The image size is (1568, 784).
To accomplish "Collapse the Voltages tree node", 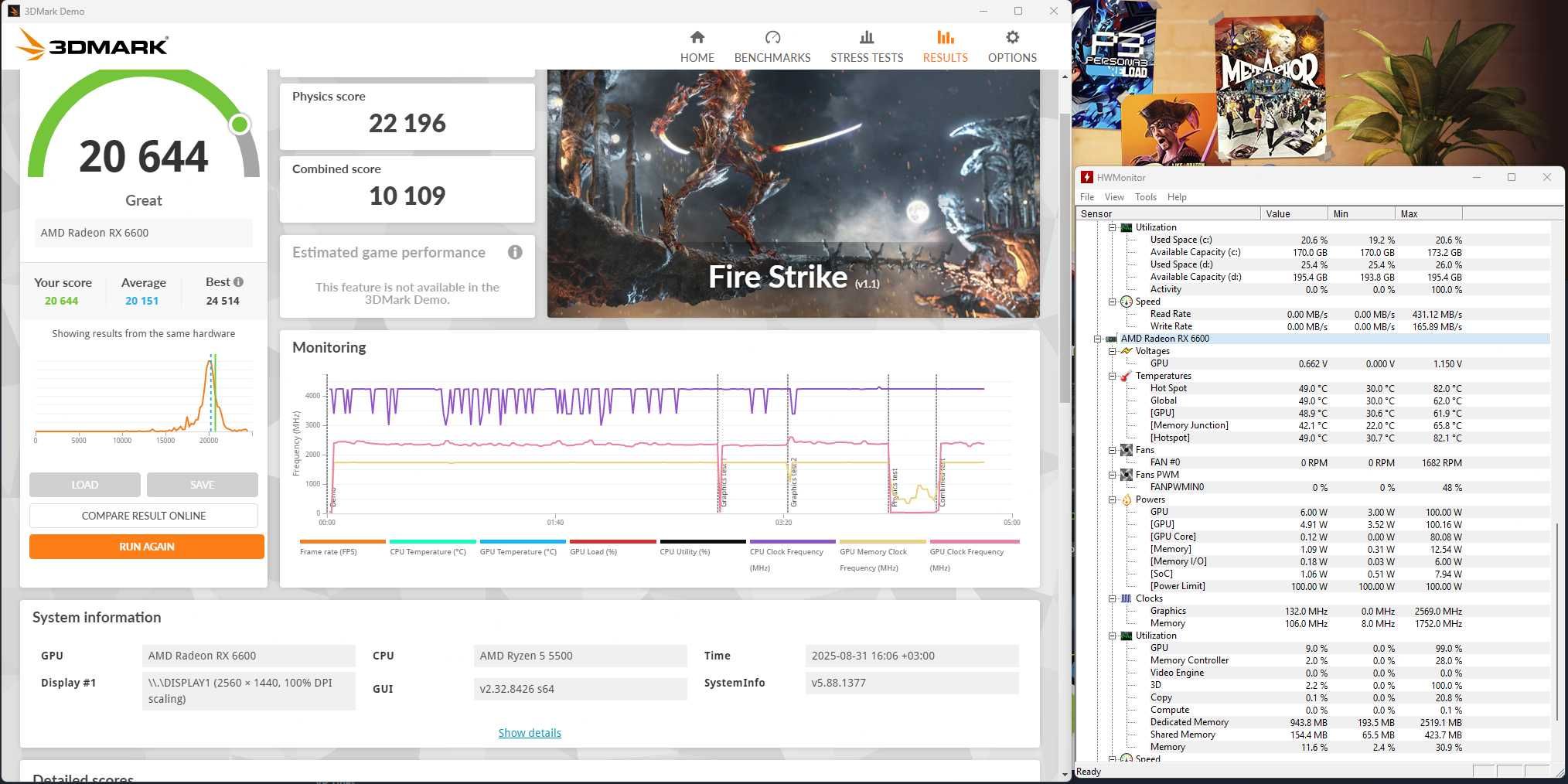I will [1112, 351].
